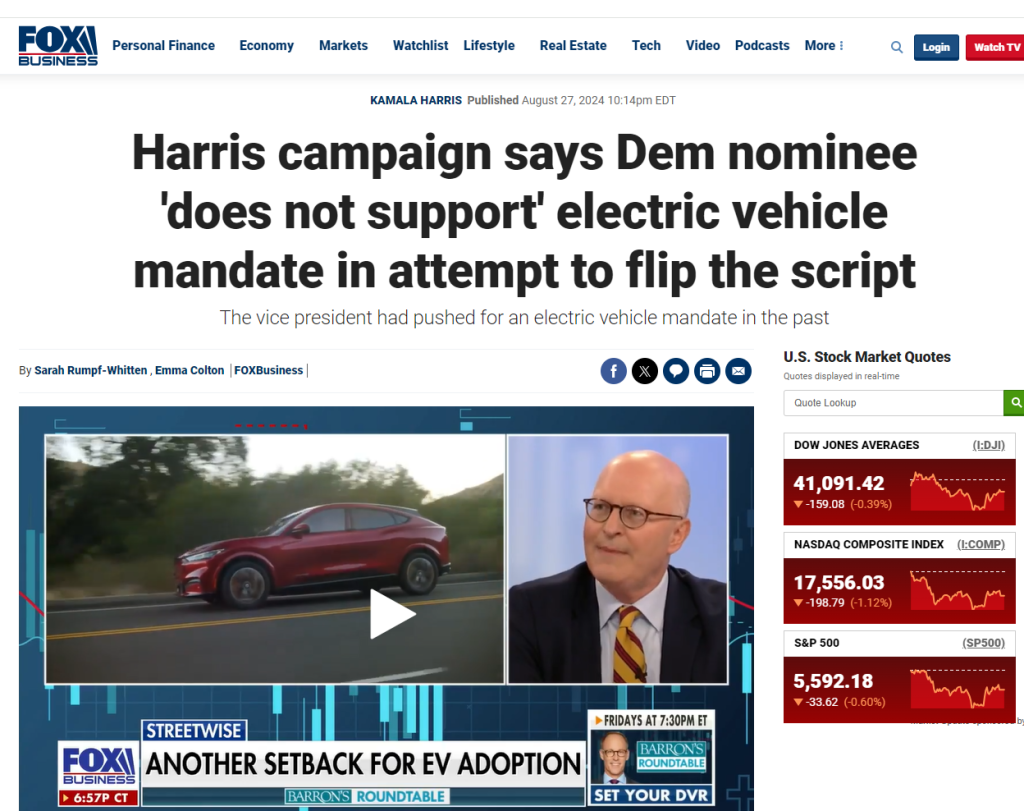Click green quote lookup search button
This screenshot has height=811, width=1024.
coord(1014,403)
